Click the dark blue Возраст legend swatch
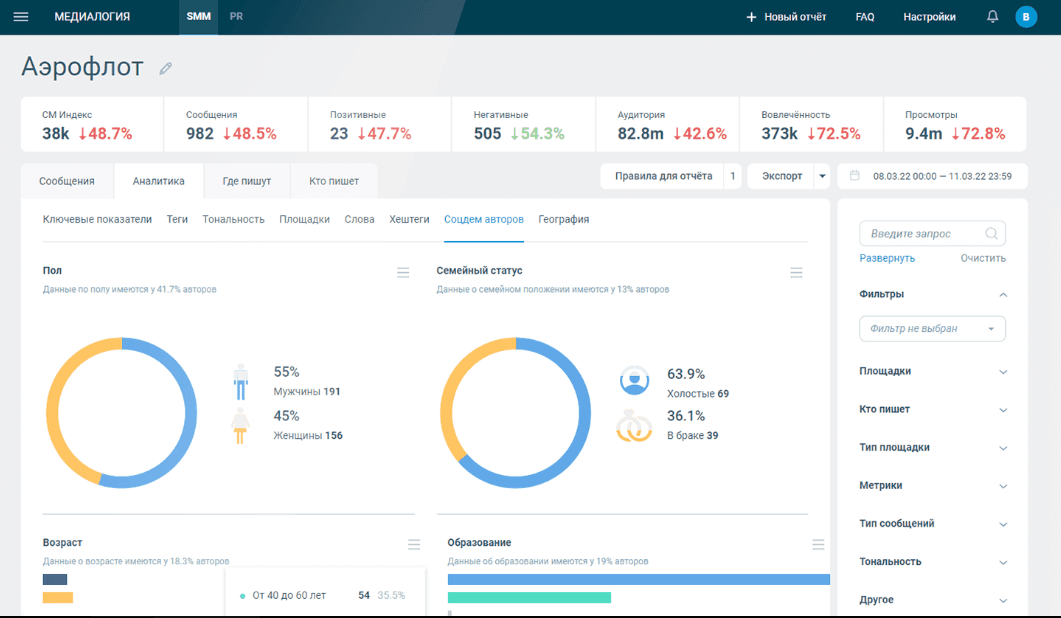 [x=55, y=579]
